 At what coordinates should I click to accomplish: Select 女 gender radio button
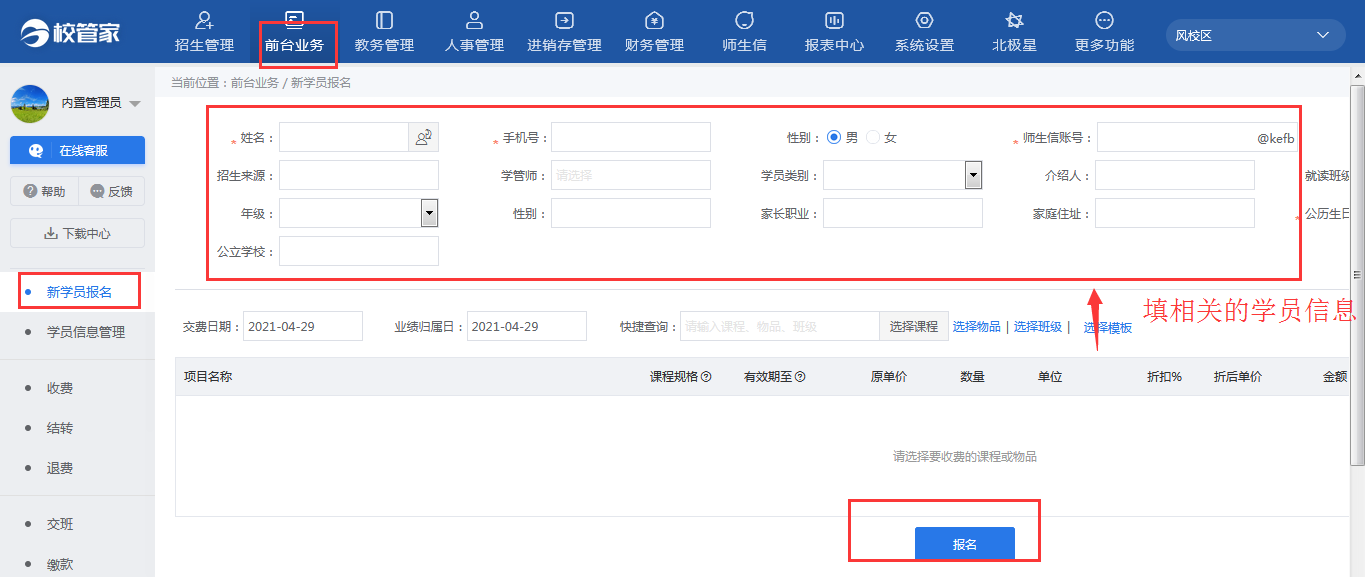(873, 137)
